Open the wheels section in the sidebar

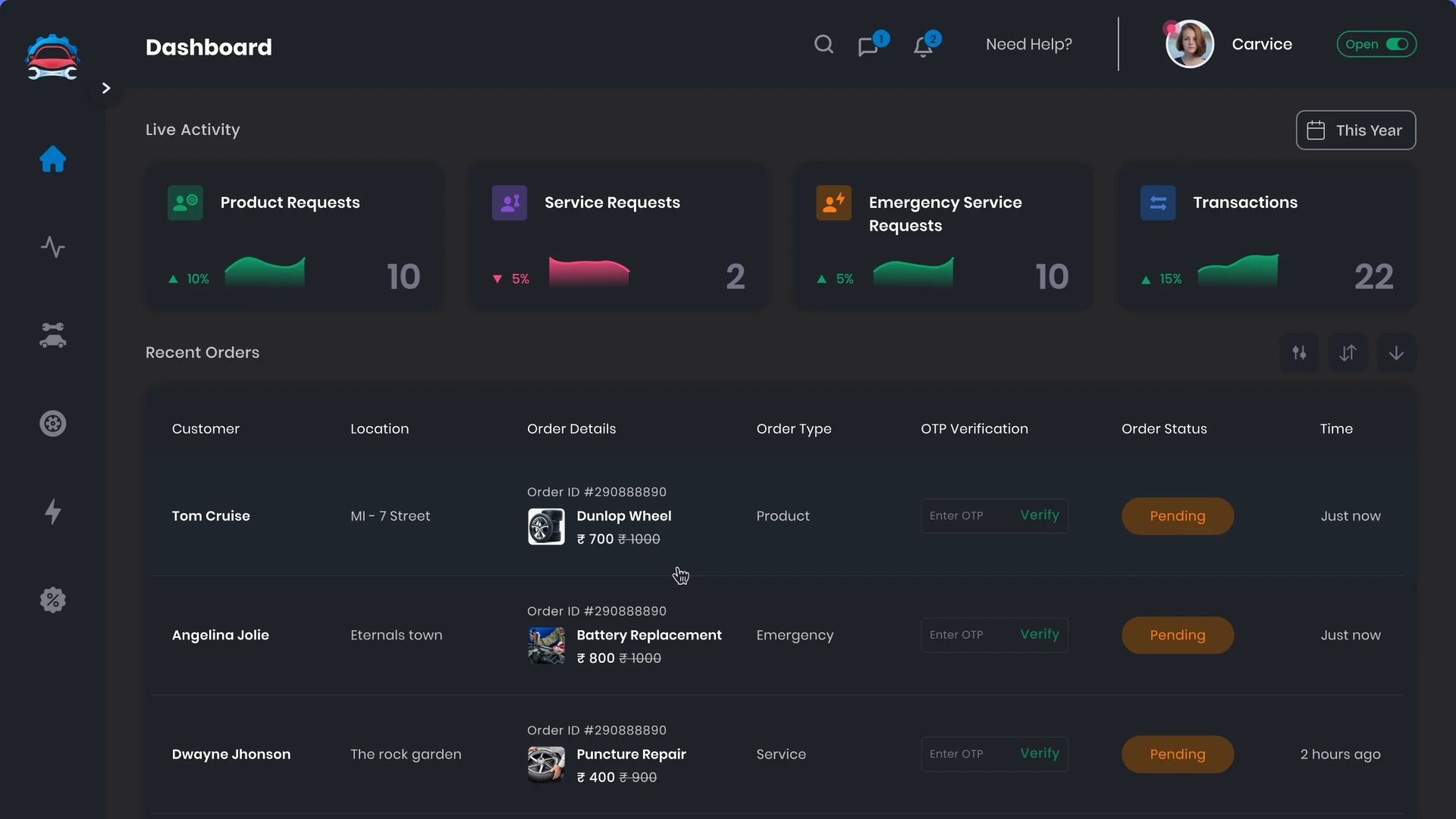coord(53,423)
